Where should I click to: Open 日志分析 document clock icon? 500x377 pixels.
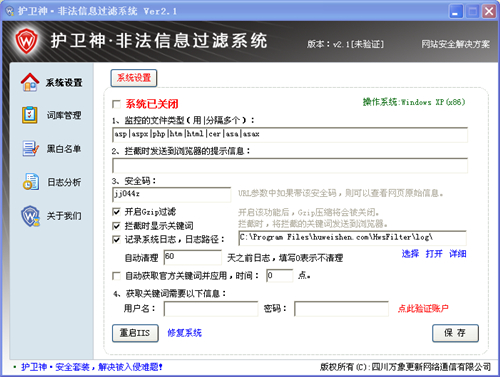point(31,182)
